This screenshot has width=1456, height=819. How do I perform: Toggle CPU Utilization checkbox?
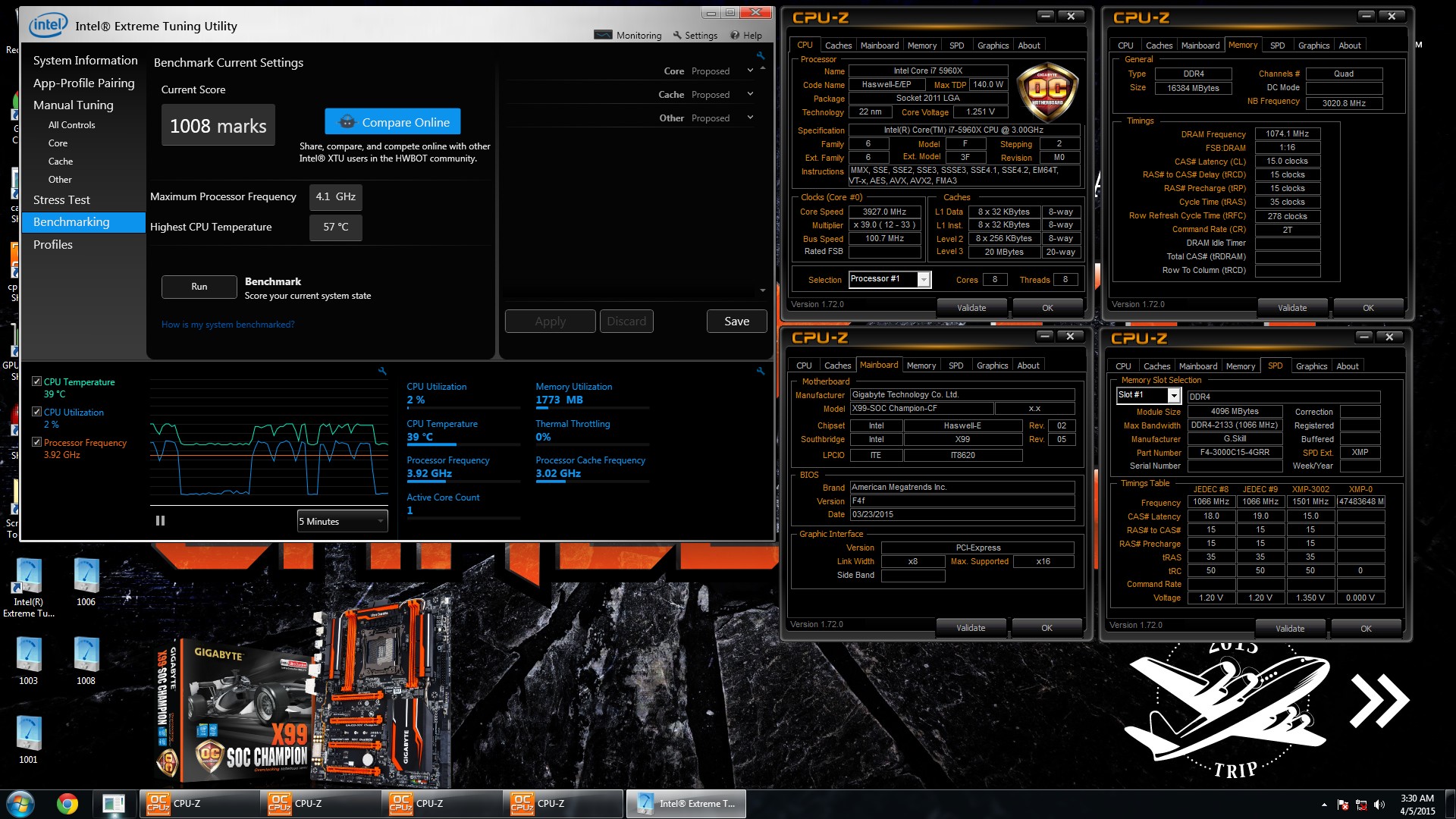click(x=36, y=412)
